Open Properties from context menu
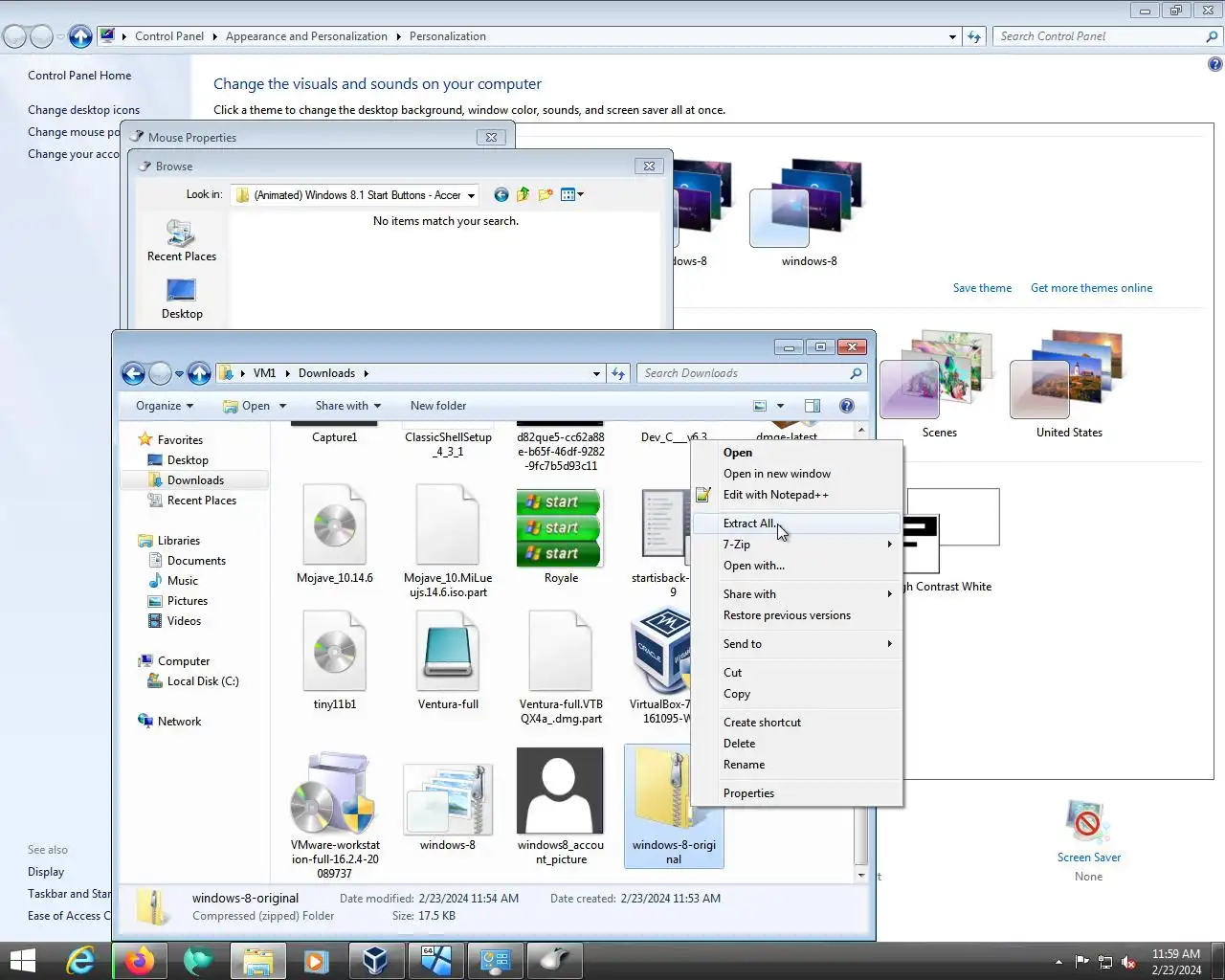This screenshot has width=1225, height=980. [748, 793]
